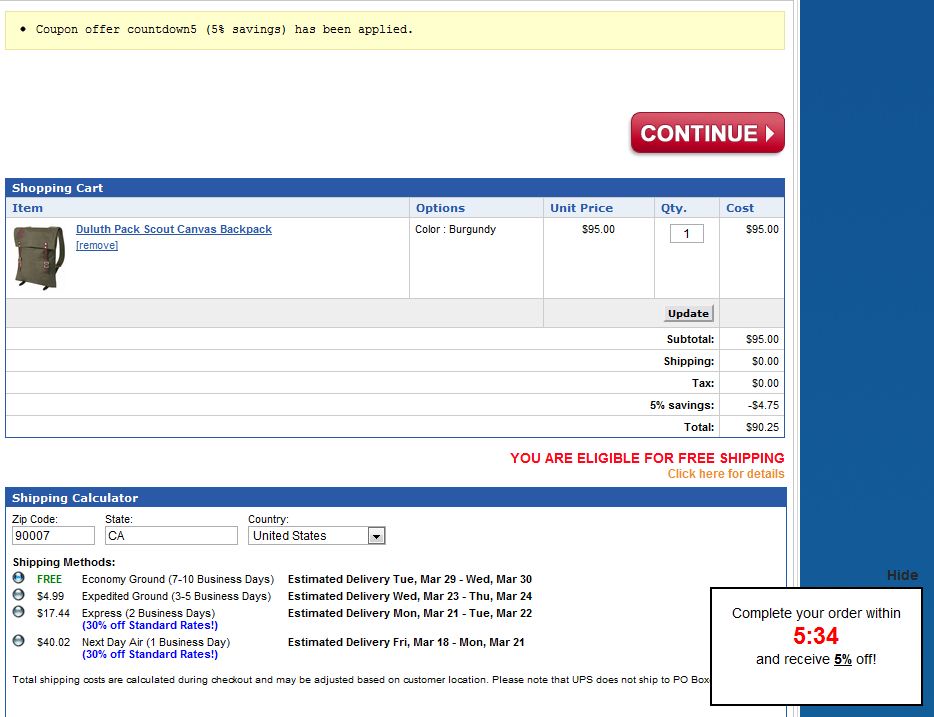Click the Express '30% off Standard Rates!' text
This screenshot has height=717, width=934.
pos(150,625)
